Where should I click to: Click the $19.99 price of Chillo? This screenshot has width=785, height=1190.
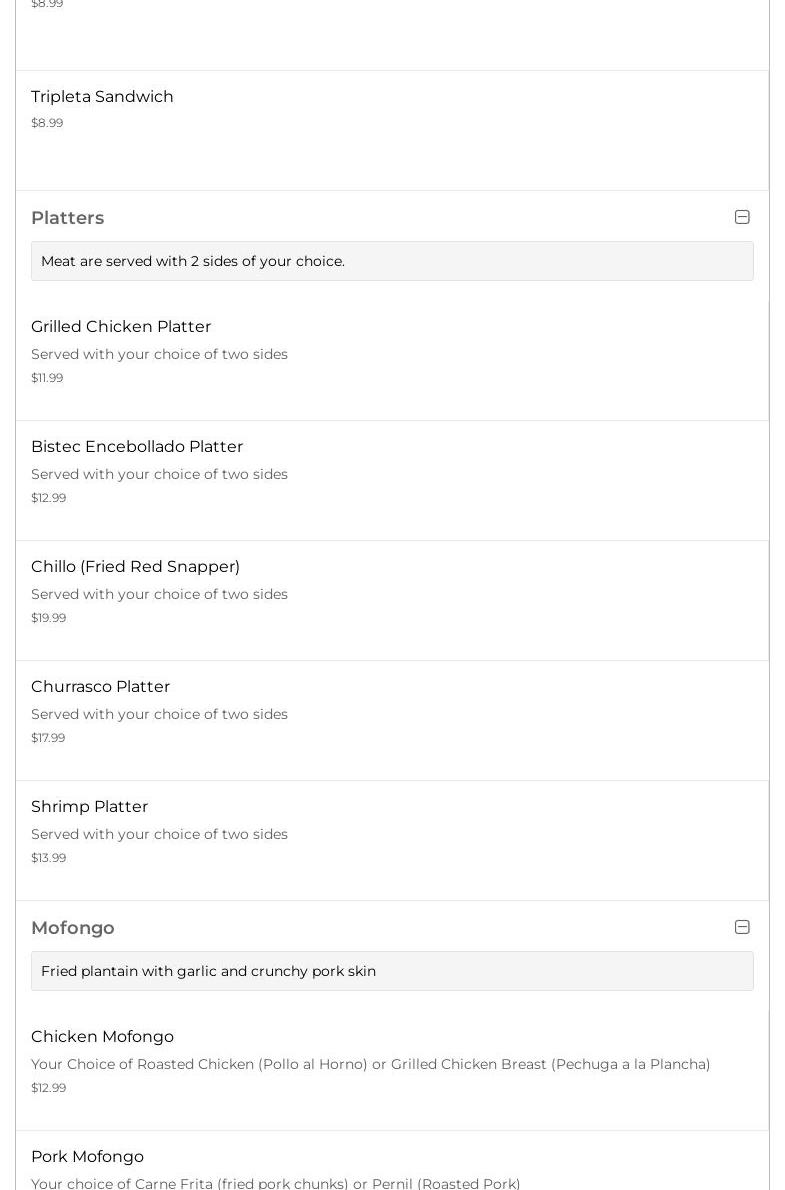tap(48, 618)
